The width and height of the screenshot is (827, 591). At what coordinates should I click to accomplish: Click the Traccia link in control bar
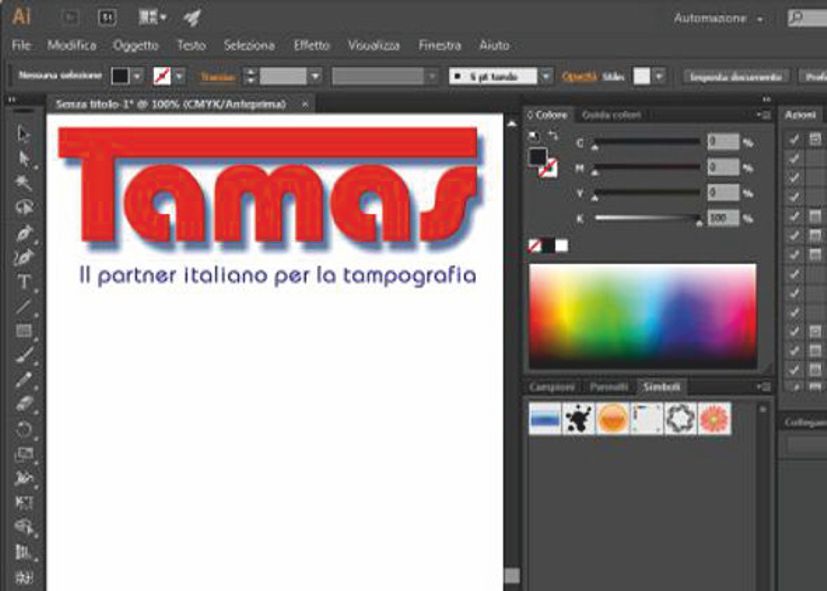[218, 77]
